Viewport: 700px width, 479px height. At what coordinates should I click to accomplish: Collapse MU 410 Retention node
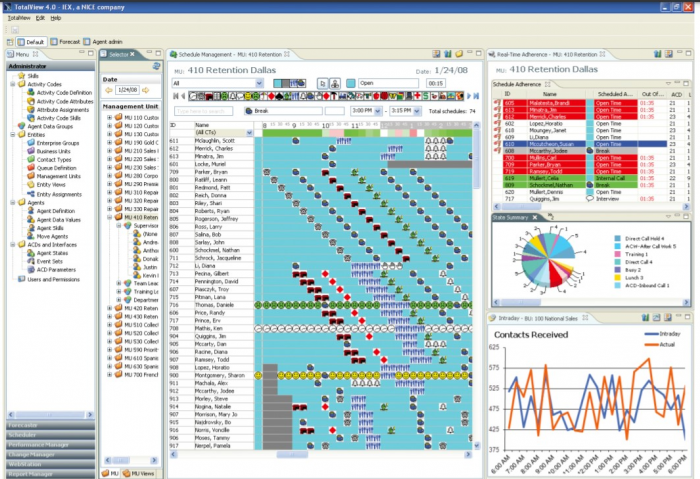click(x=109, y=217)
